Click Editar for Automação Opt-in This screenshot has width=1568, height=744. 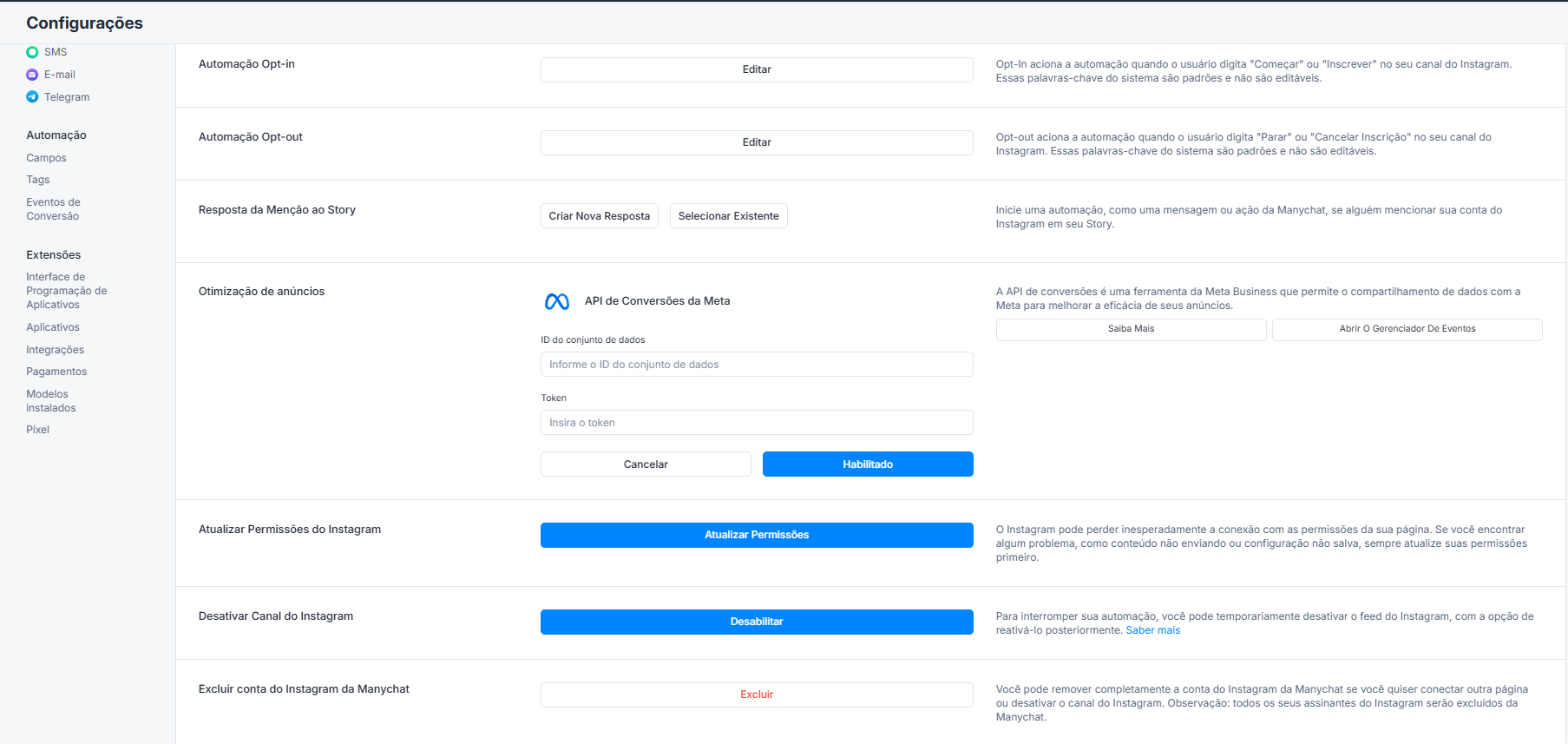(757, 69)
